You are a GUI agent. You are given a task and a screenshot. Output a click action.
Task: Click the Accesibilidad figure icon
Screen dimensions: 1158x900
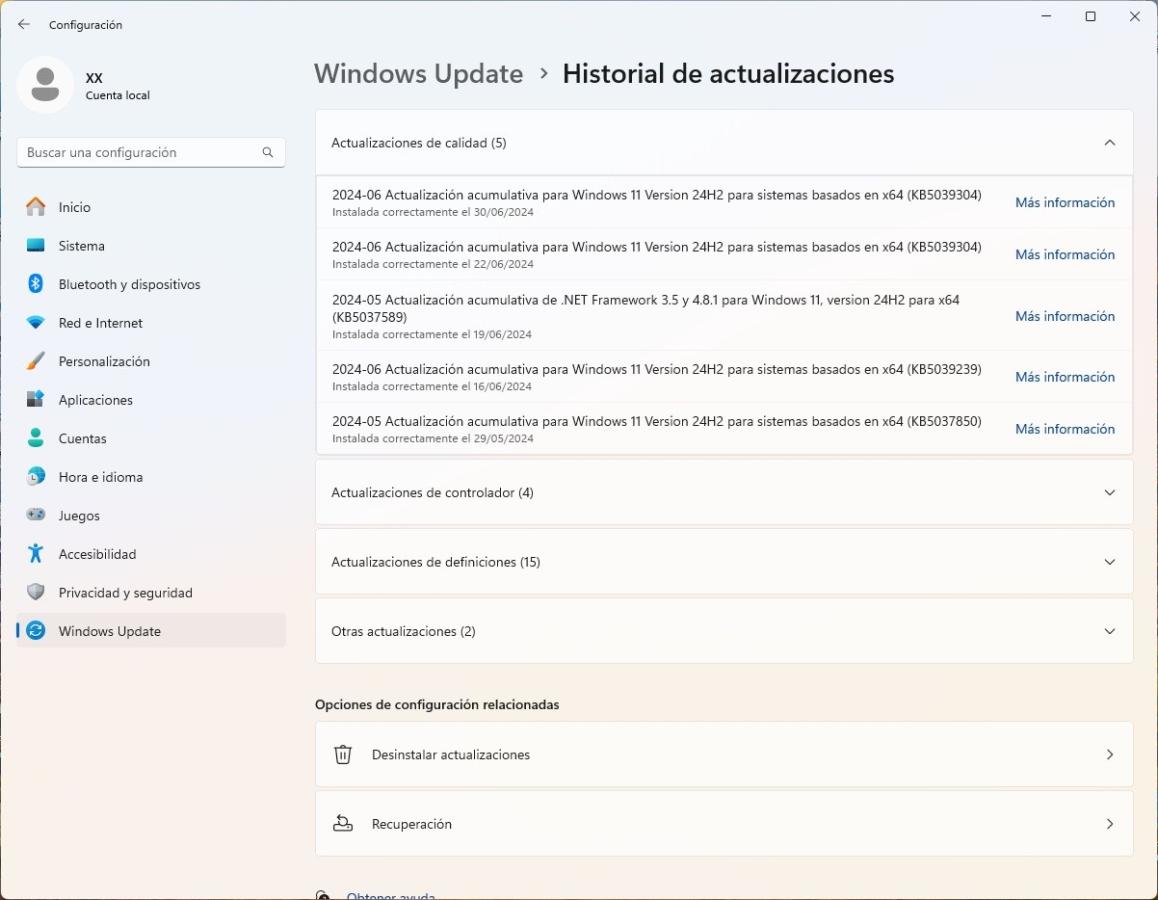[35, 553]
